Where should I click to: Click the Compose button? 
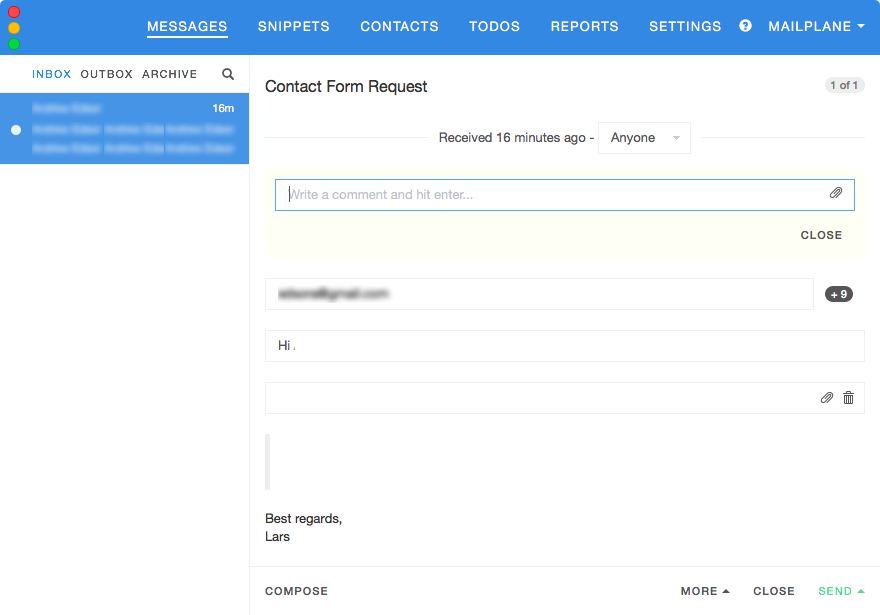(x=296, y=591)
